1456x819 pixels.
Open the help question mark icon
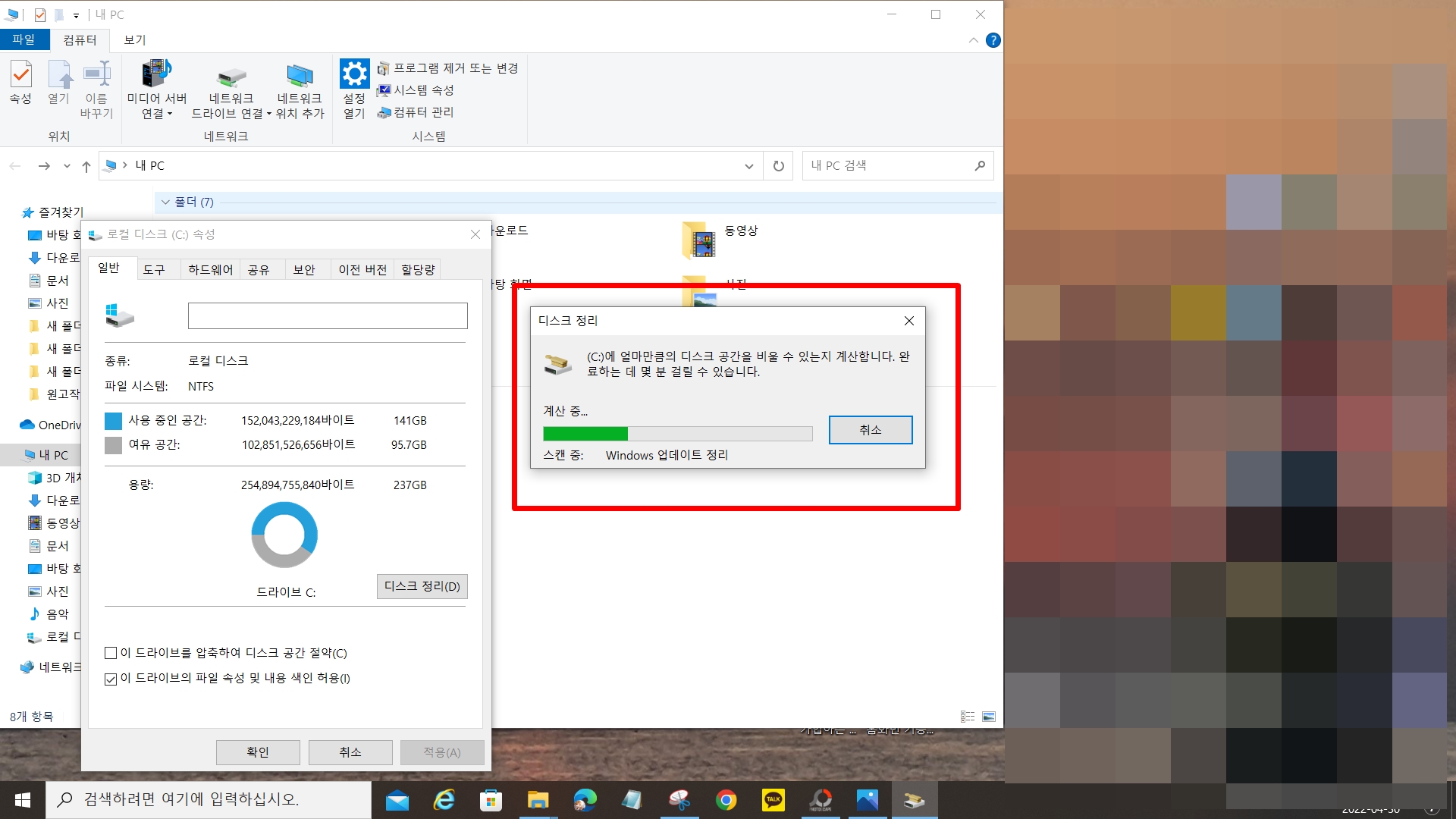[993, 40]
